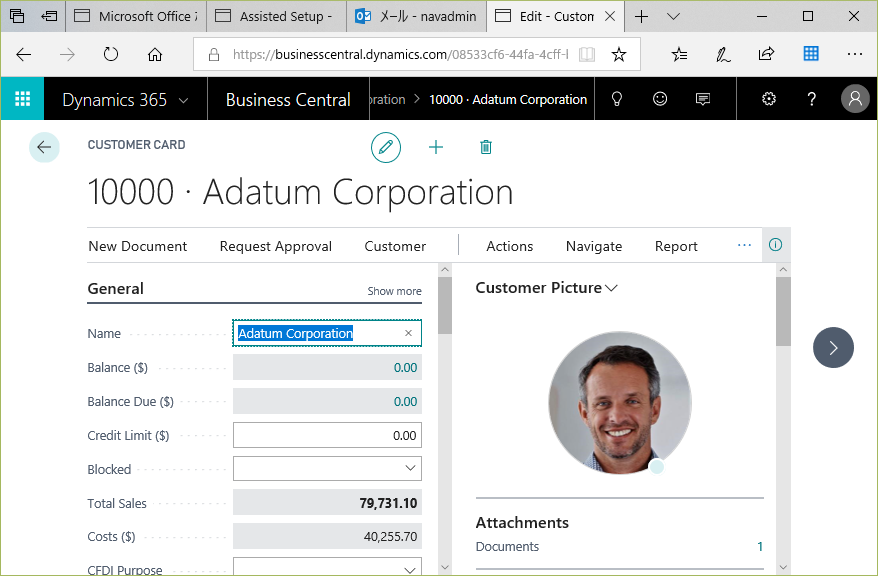Expand the Dynamics 365 menu chevron
The height and width of the screenshot is (576, 878).
point(183,100)
